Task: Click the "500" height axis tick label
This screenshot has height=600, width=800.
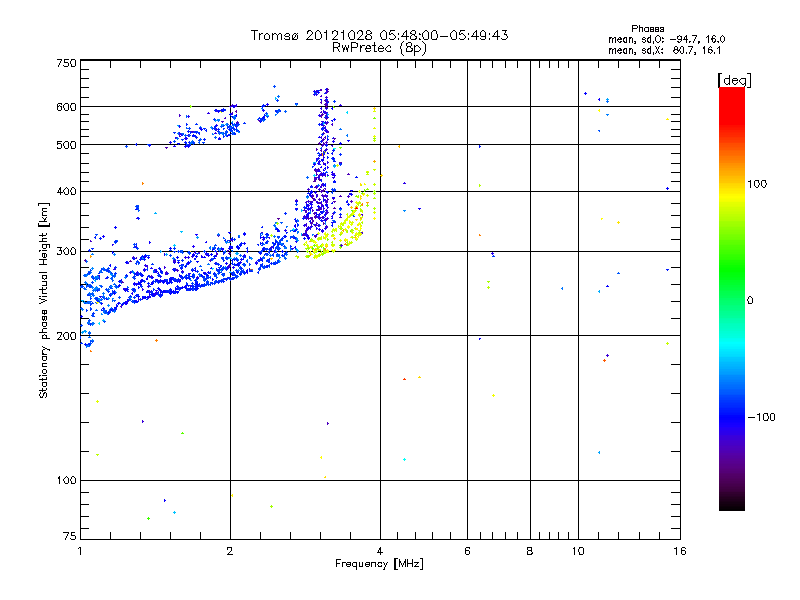Action: pos(66,145)
